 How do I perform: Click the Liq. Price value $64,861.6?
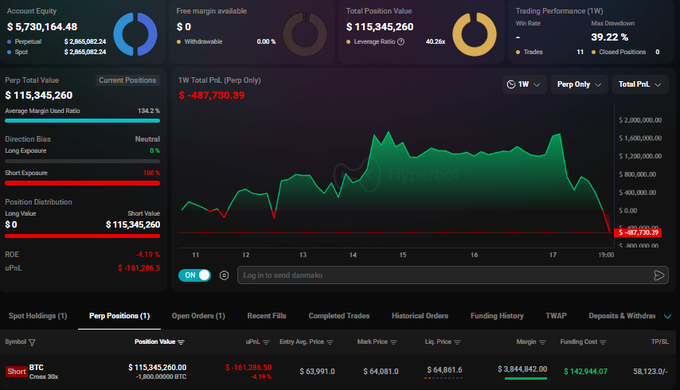pos(445,370)
